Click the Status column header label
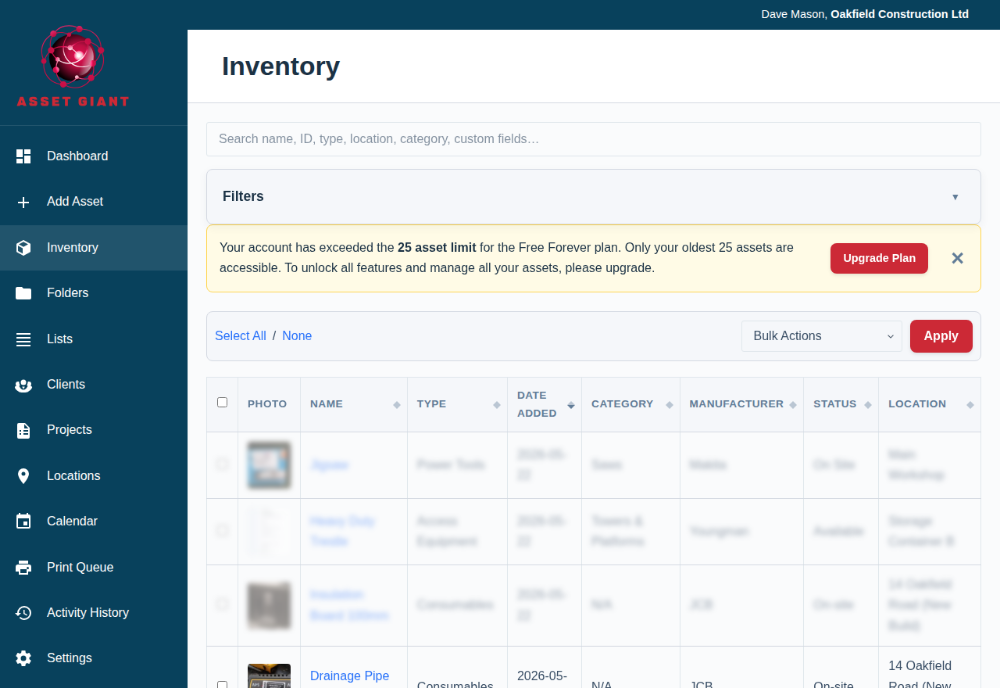This screenshot has width=1000, height=688. click(835, 404)
